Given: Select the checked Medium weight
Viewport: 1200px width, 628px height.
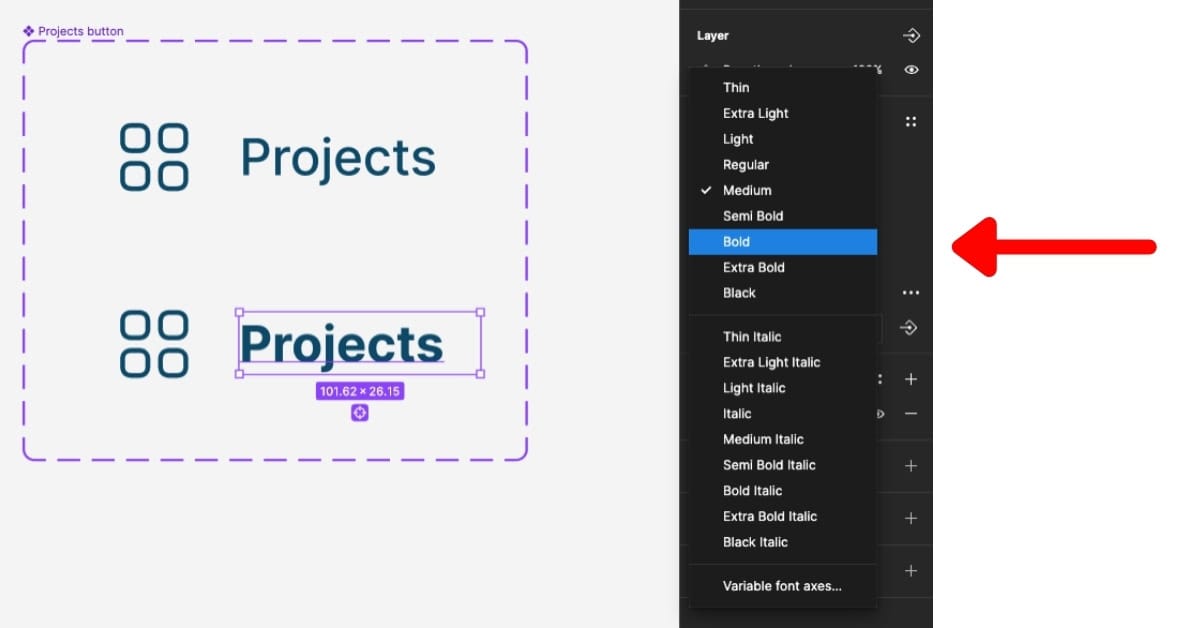Looking at the screenshot, I should (x=748, y=190).
